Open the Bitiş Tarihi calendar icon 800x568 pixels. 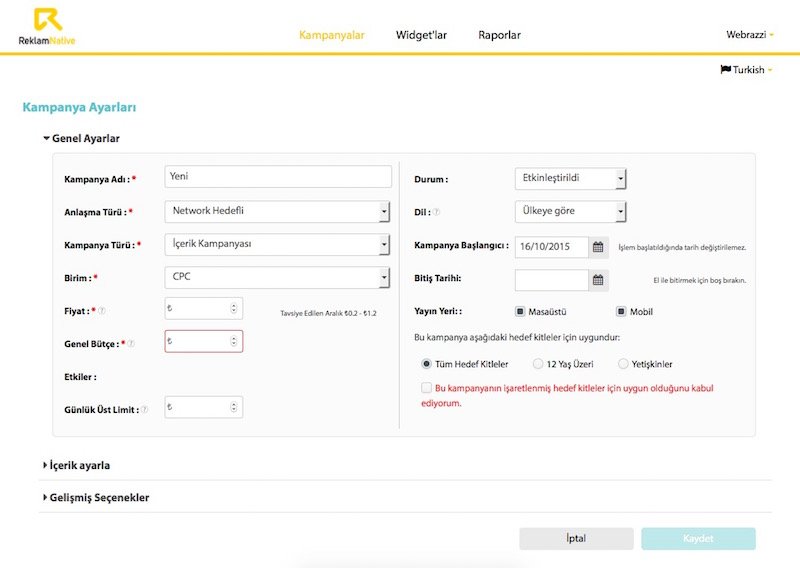[x=598, y=280]
